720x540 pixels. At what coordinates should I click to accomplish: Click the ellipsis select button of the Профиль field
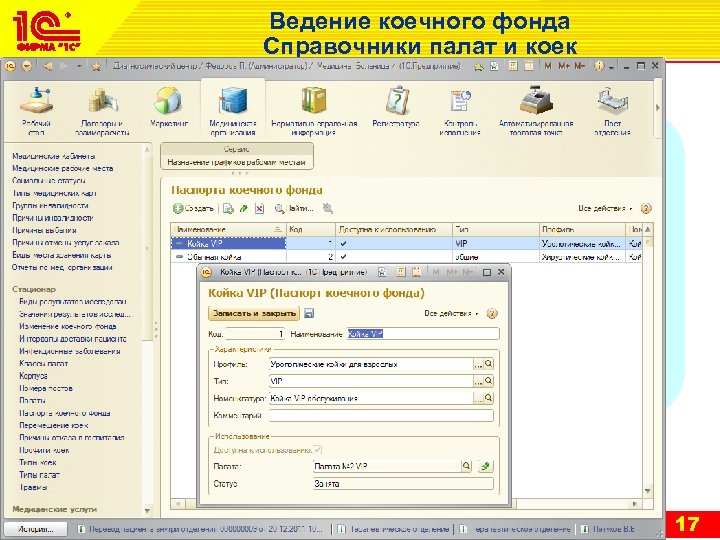click(478, 364)
